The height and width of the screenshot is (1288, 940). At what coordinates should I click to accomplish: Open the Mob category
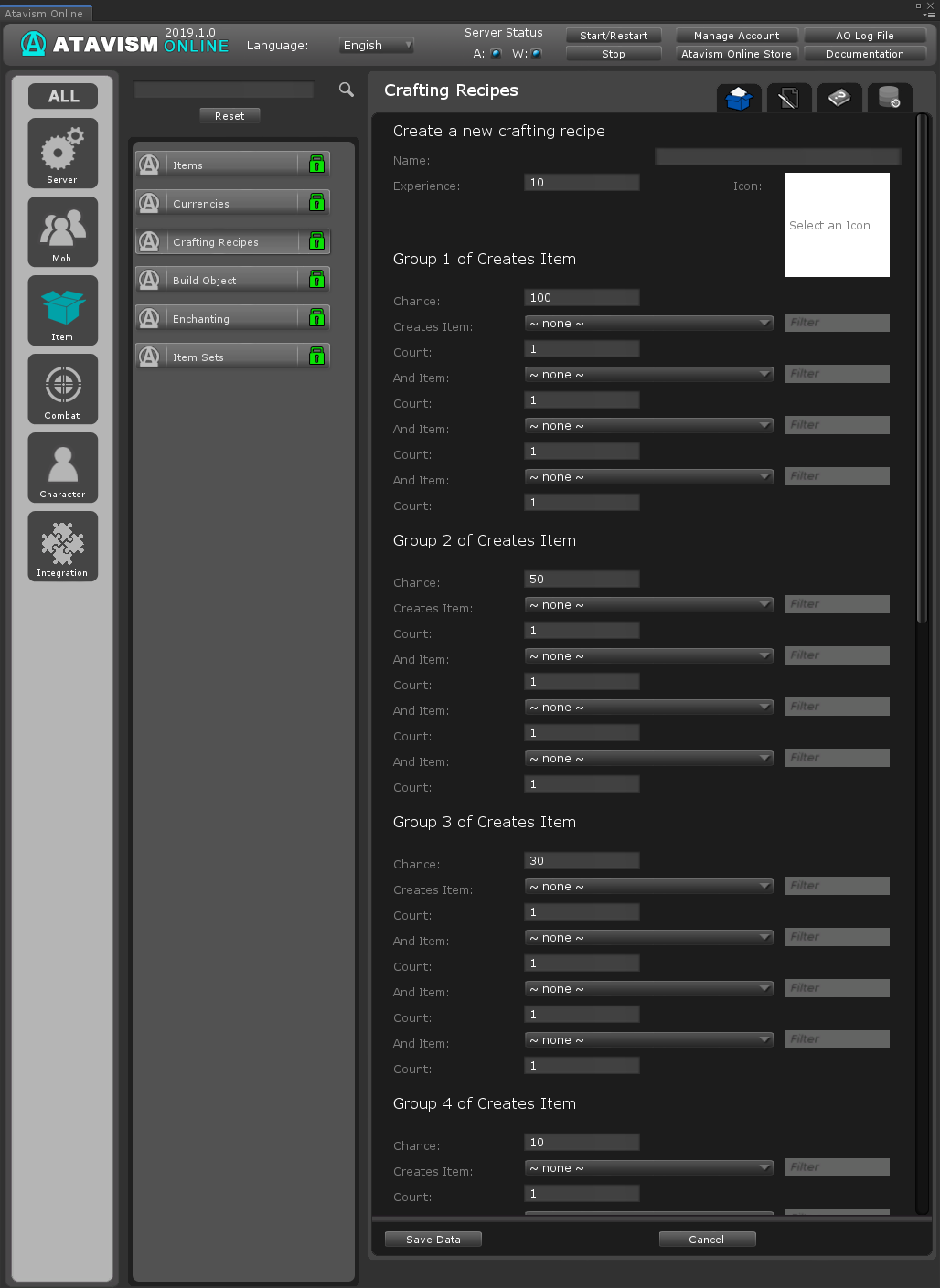point(62,231)
